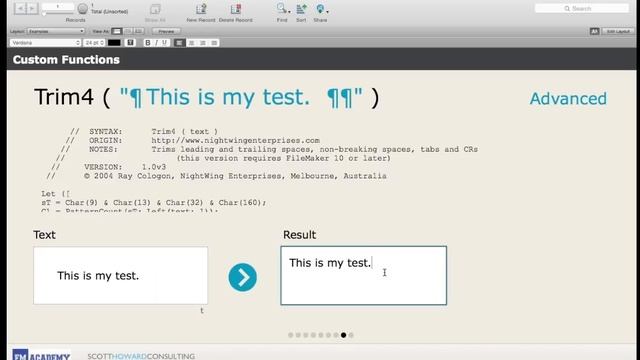The image size is (640, 360).
Task: Click inside the Text input field
Action: [120, 275]
